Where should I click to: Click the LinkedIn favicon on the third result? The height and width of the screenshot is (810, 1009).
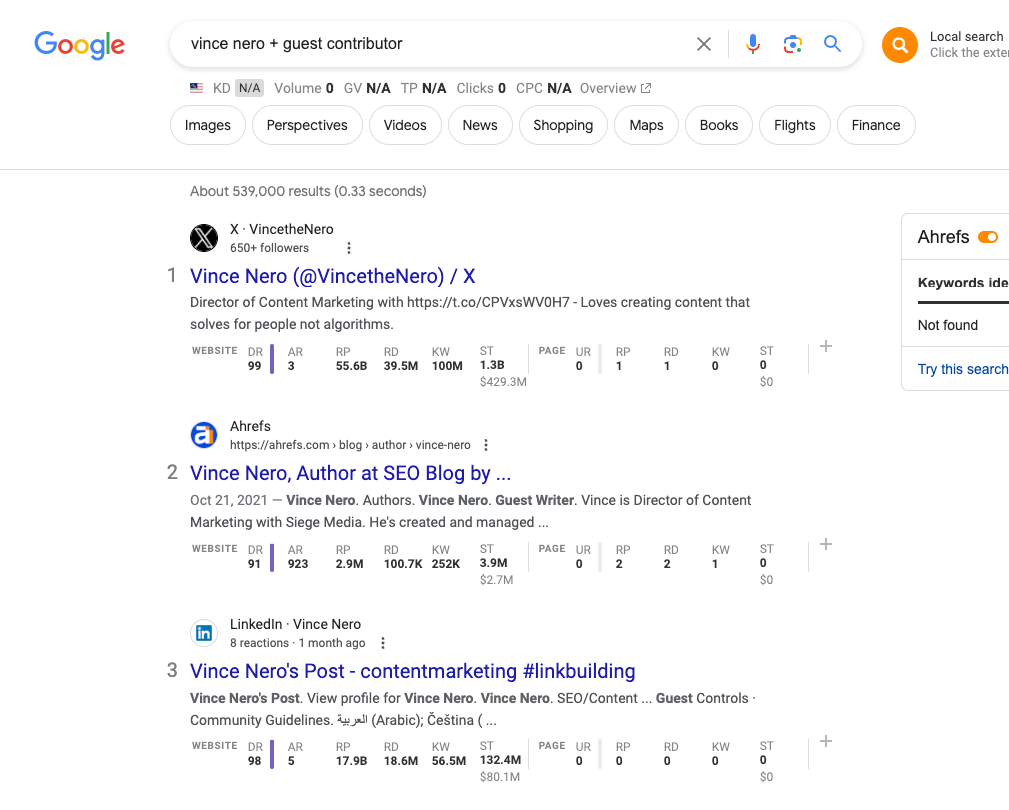[203, 633]
